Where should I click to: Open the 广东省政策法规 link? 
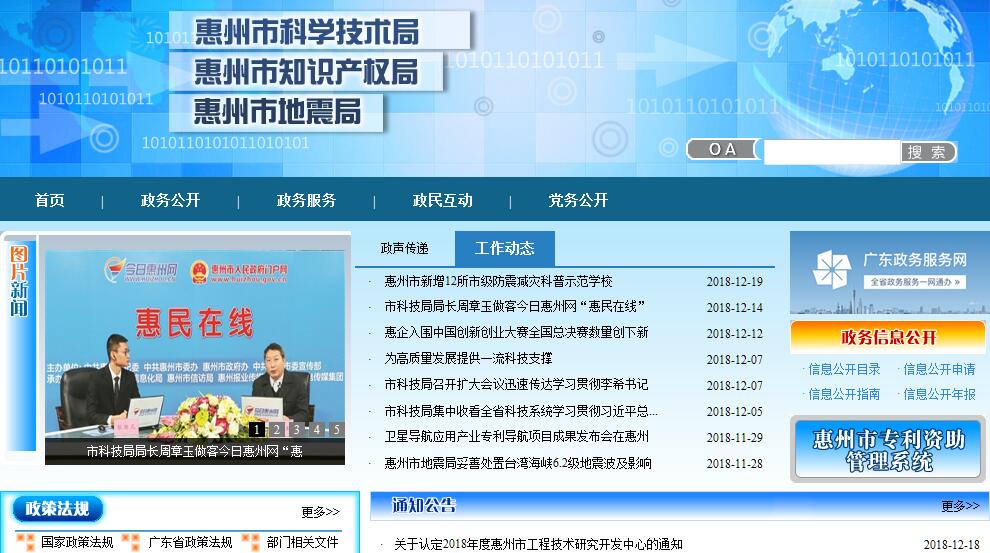(x=190, y=542)
